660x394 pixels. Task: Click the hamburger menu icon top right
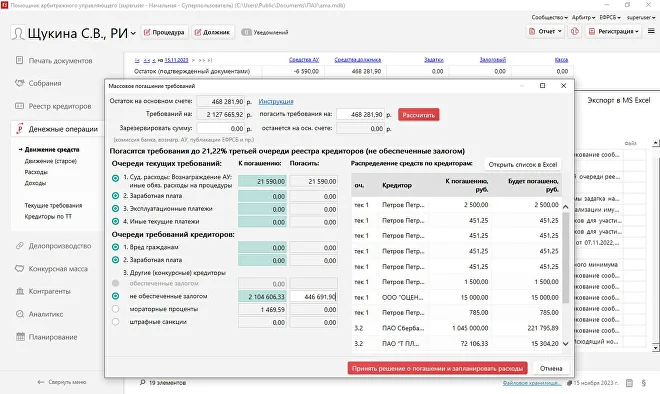pyautogui.click(x=651, y=31)
